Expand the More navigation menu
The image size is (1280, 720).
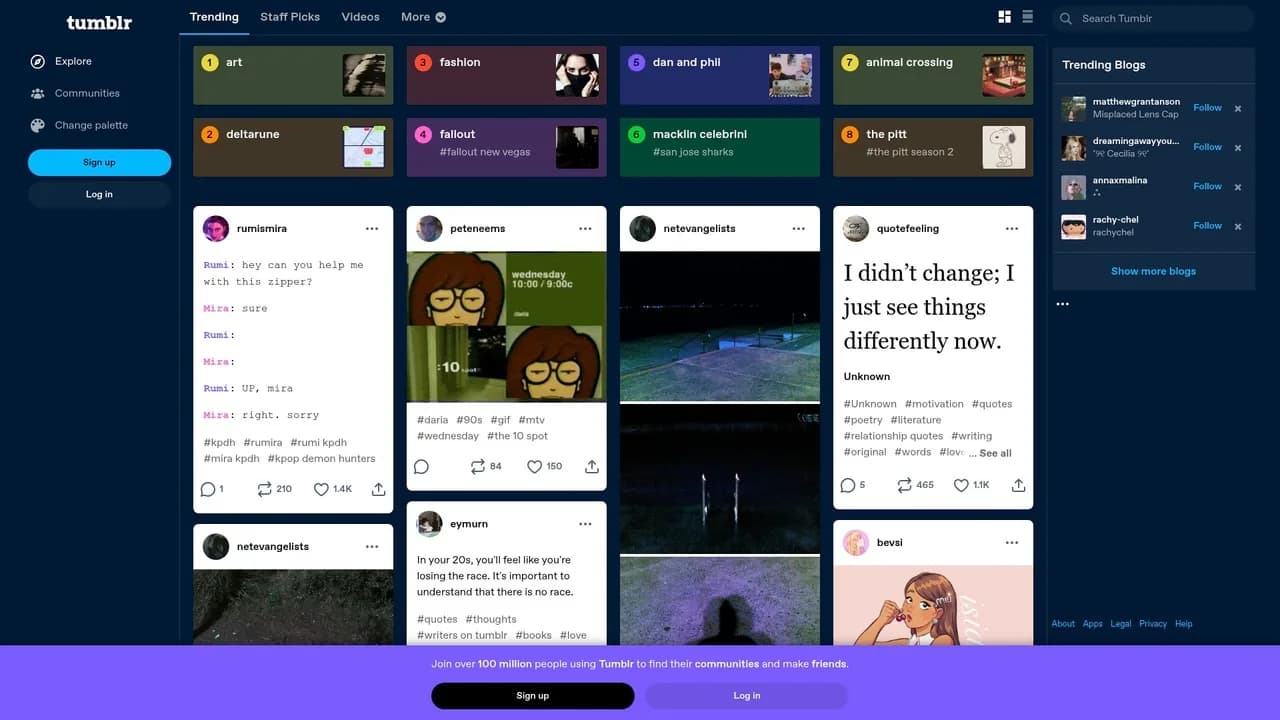pos(422,17)
